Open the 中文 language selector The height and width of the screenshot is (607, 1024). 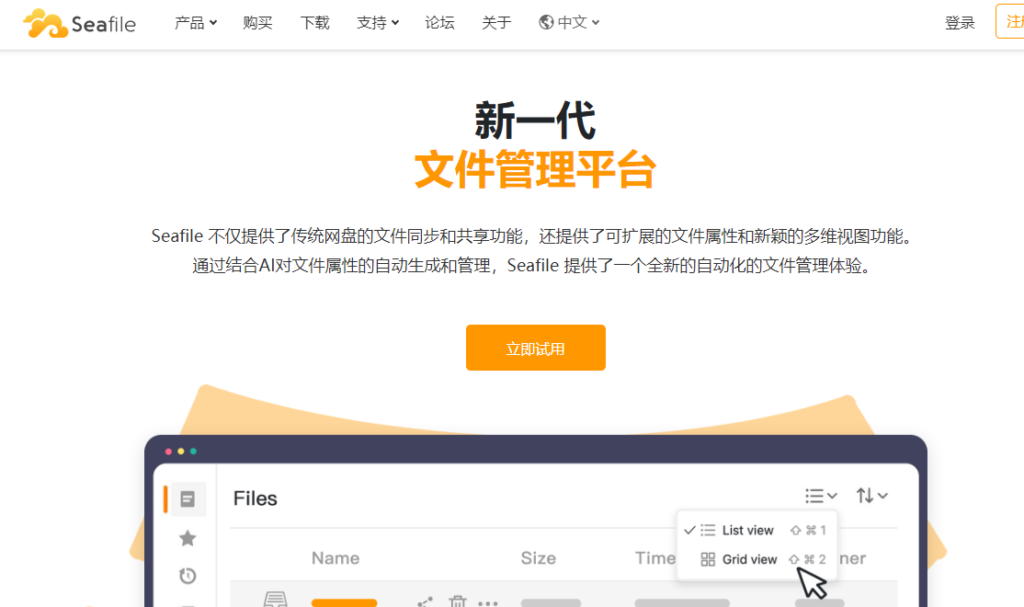pos(569,23)
